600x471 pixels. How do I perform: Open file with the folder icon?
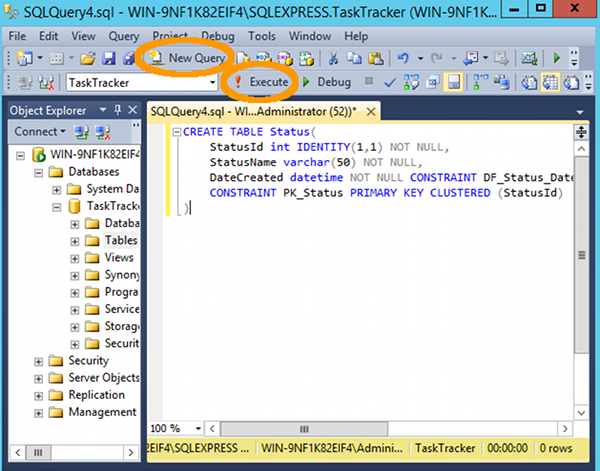pos(88,58)
